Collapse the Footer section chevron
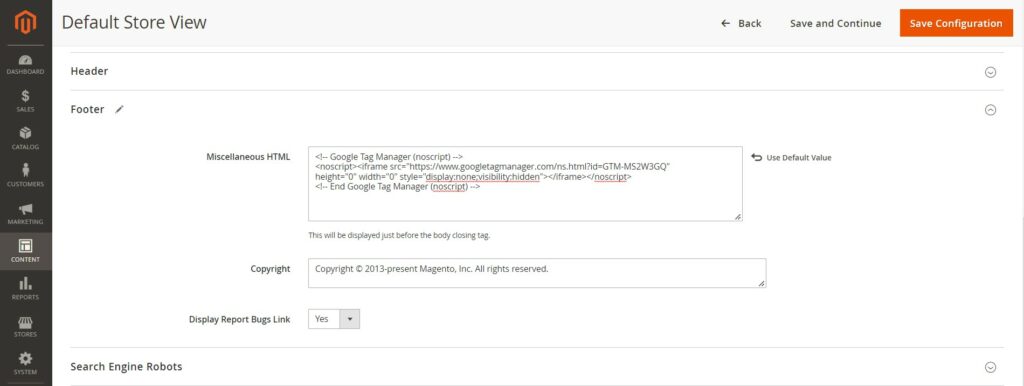 tap(990, 110)
